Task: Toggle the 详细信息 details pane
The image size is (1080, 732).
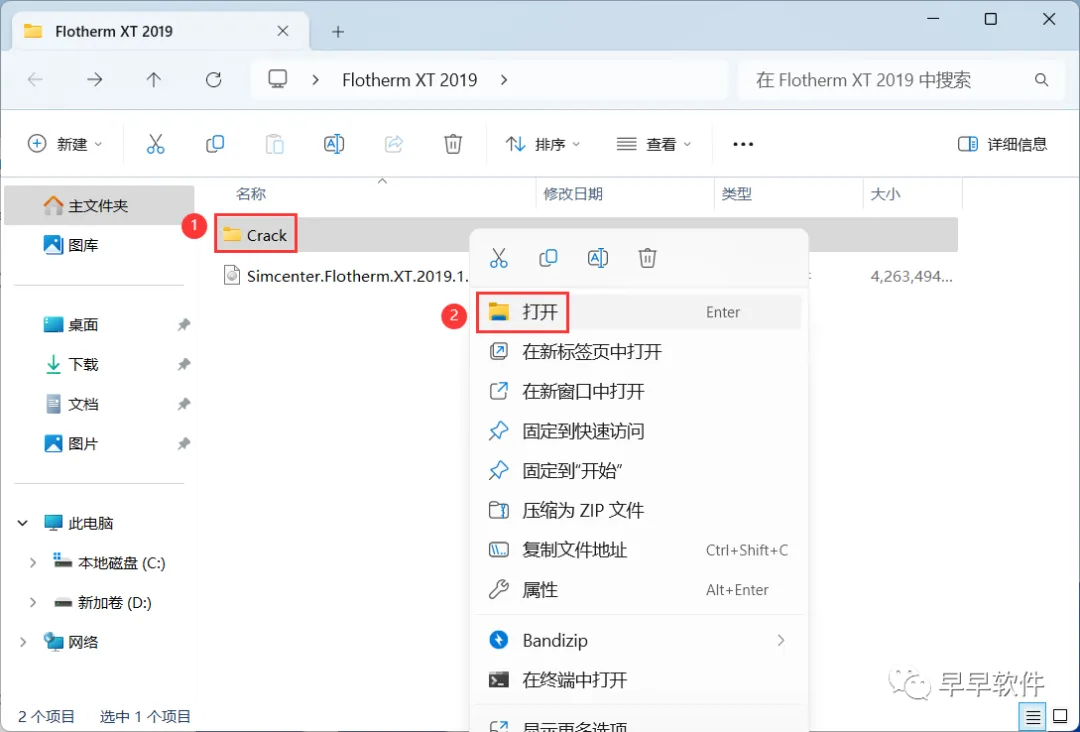Action: pos(1002,144)
